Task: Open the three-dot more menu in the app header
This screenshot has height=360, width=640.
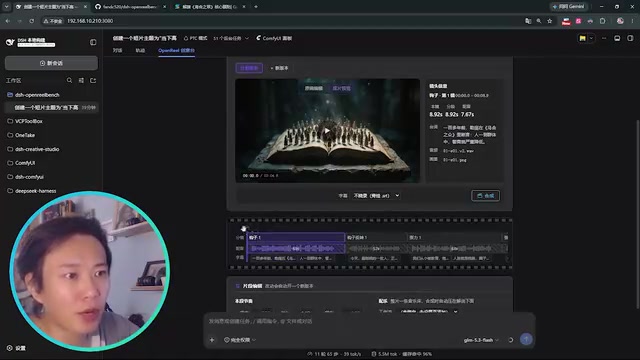Action: tap(604, 38)
